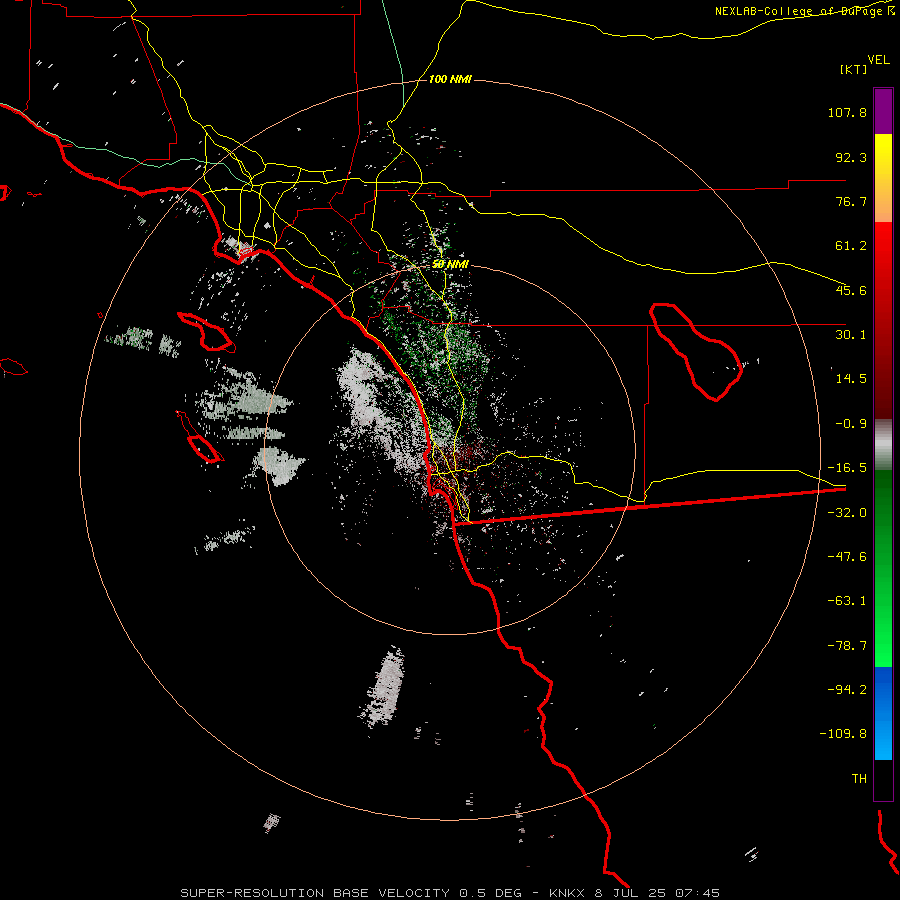Click the 30.1 velocity scale value

click(851, 335)
